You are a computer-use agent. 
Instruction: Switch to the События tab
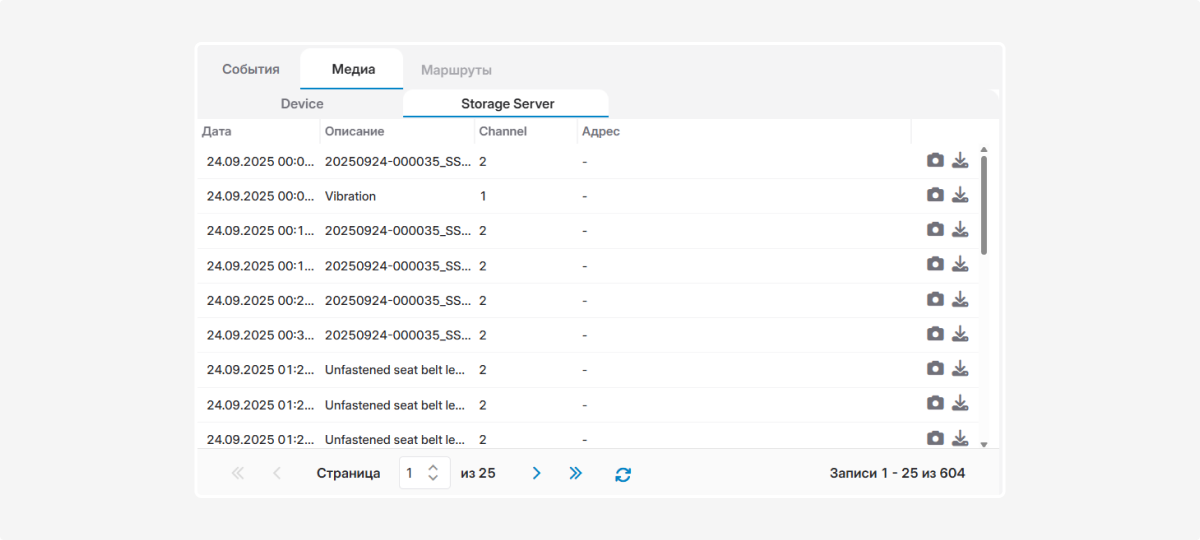pyautogui.click(x=250, y=70)
